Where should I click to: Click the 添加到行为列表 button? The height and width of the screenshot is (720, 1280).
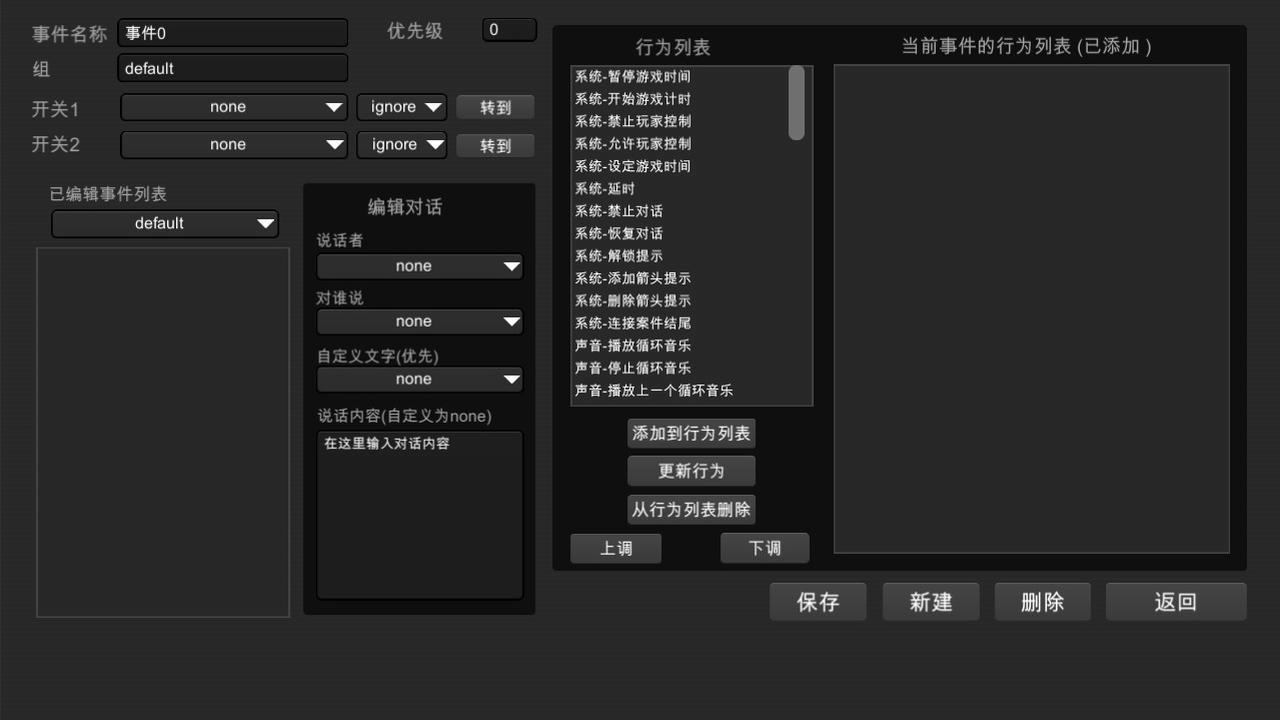click(x=691, y=434)
